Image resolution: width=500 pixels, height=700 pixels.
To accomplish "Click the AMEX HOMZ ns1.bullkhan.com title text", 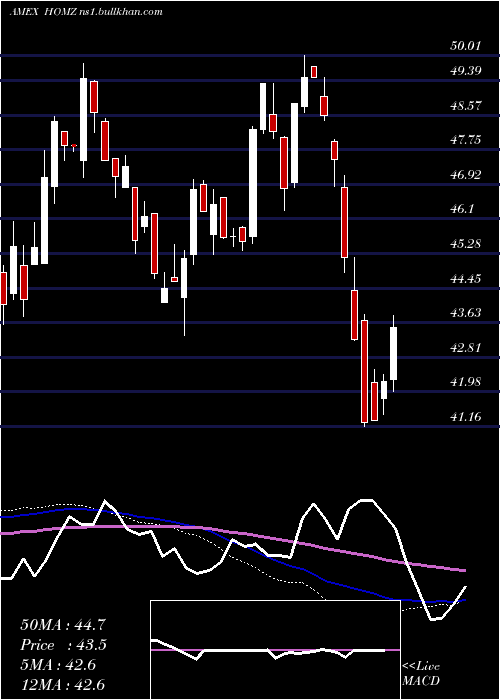I will click(x=86, y=12).
